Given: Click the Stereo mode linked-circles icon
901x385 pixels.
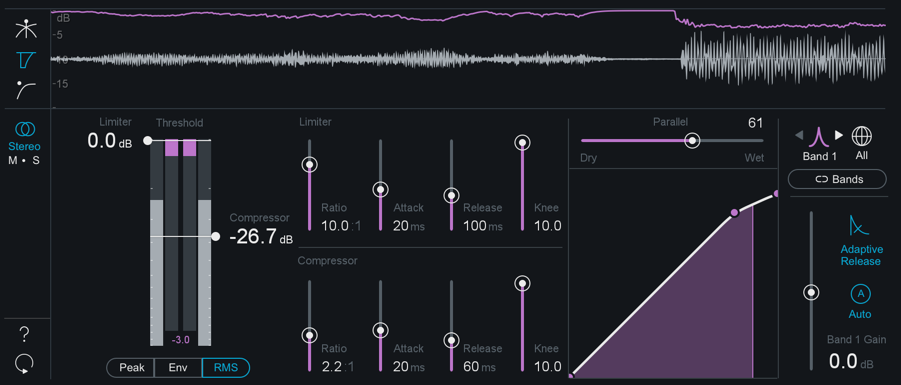Looking at the screenshot, I should 24,129.
